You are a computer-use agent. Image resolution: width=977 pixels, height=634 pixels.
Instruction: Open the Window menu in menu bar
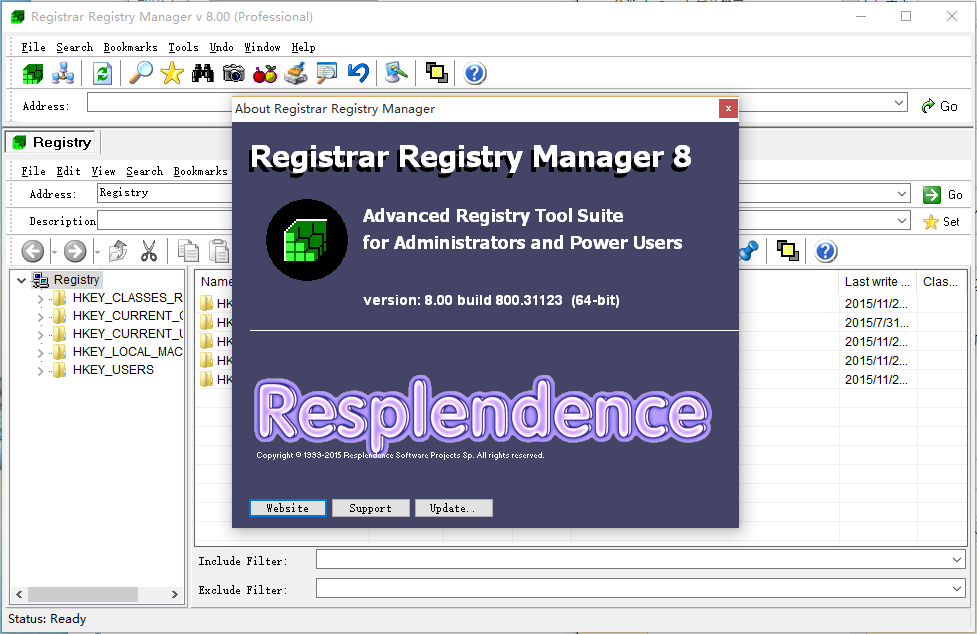[262, 47]
